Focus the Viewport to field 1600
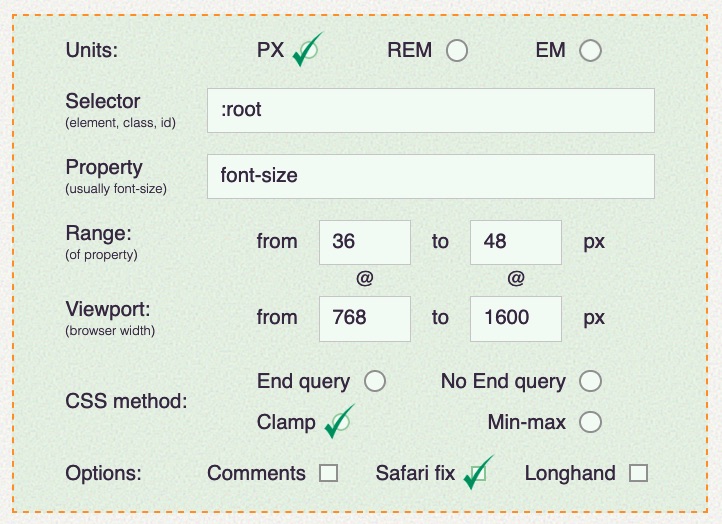Viewport: 722px width, 524px height. coord(515,318)
